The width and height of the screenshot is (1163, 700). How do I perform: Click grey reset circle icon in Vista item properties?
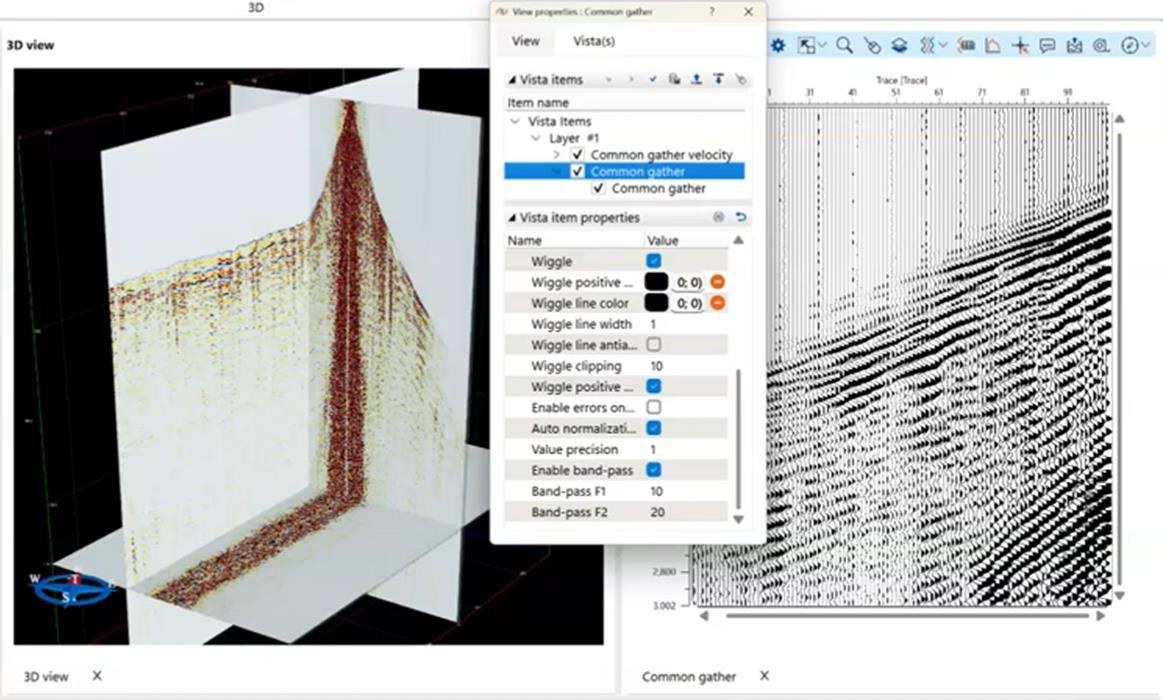(718, 217)
